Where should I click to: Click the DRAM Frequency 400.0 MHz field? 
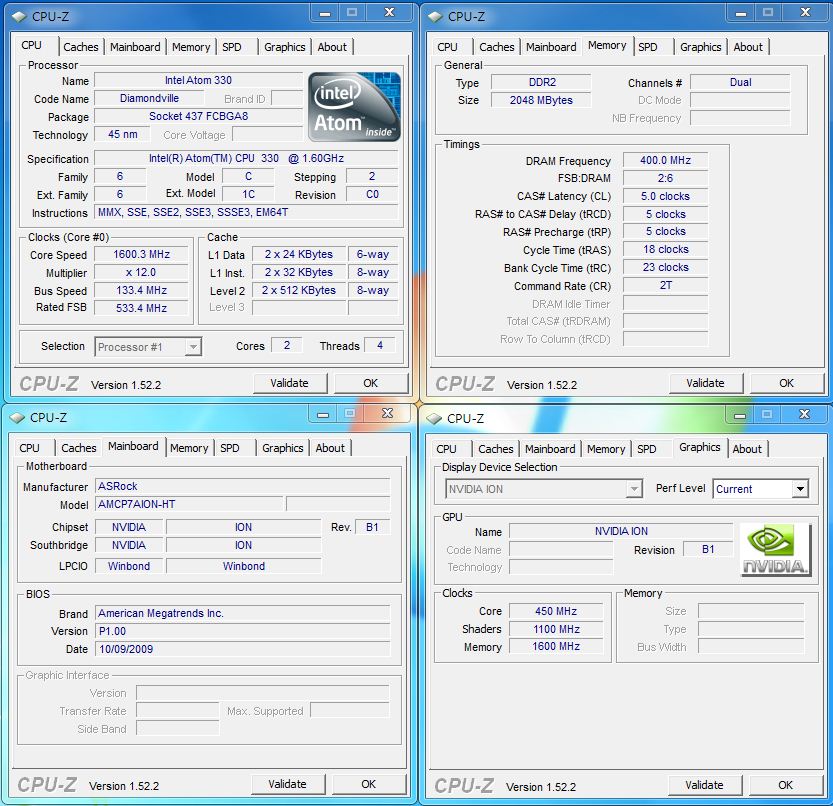[665, 161]
